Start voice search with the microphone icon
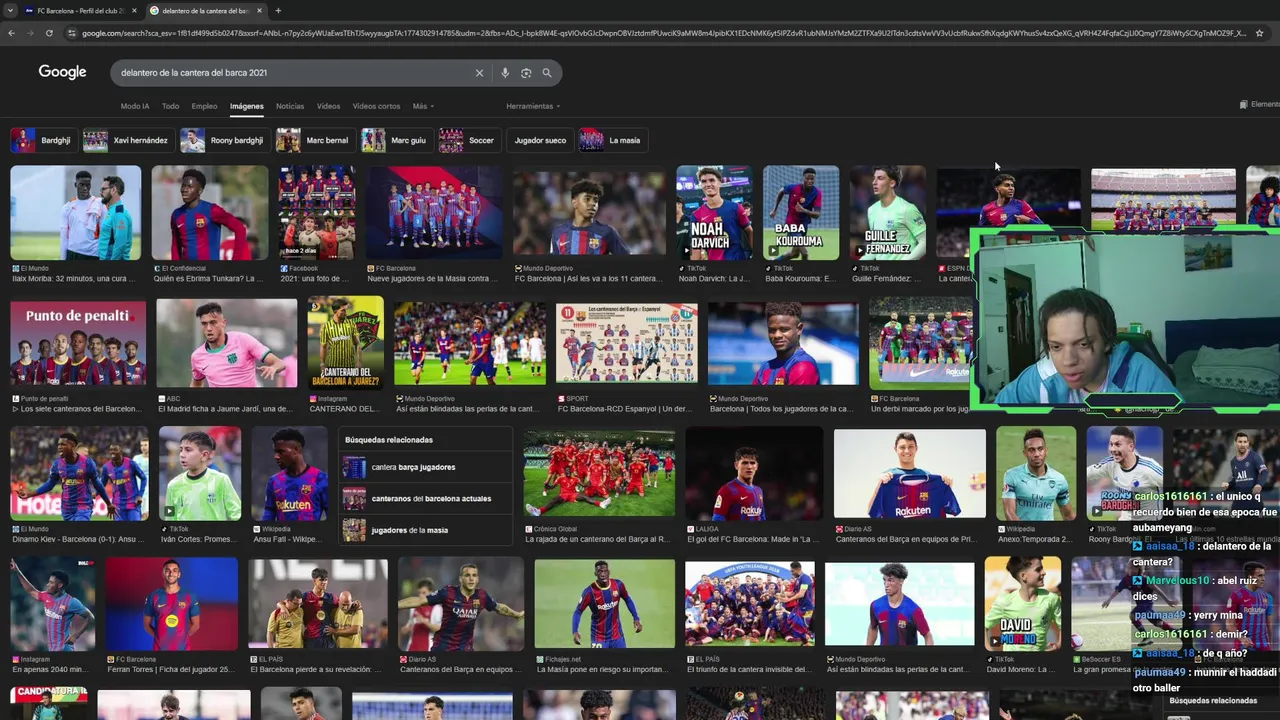Screen dimensions: 1280x720 click(505, 73)
